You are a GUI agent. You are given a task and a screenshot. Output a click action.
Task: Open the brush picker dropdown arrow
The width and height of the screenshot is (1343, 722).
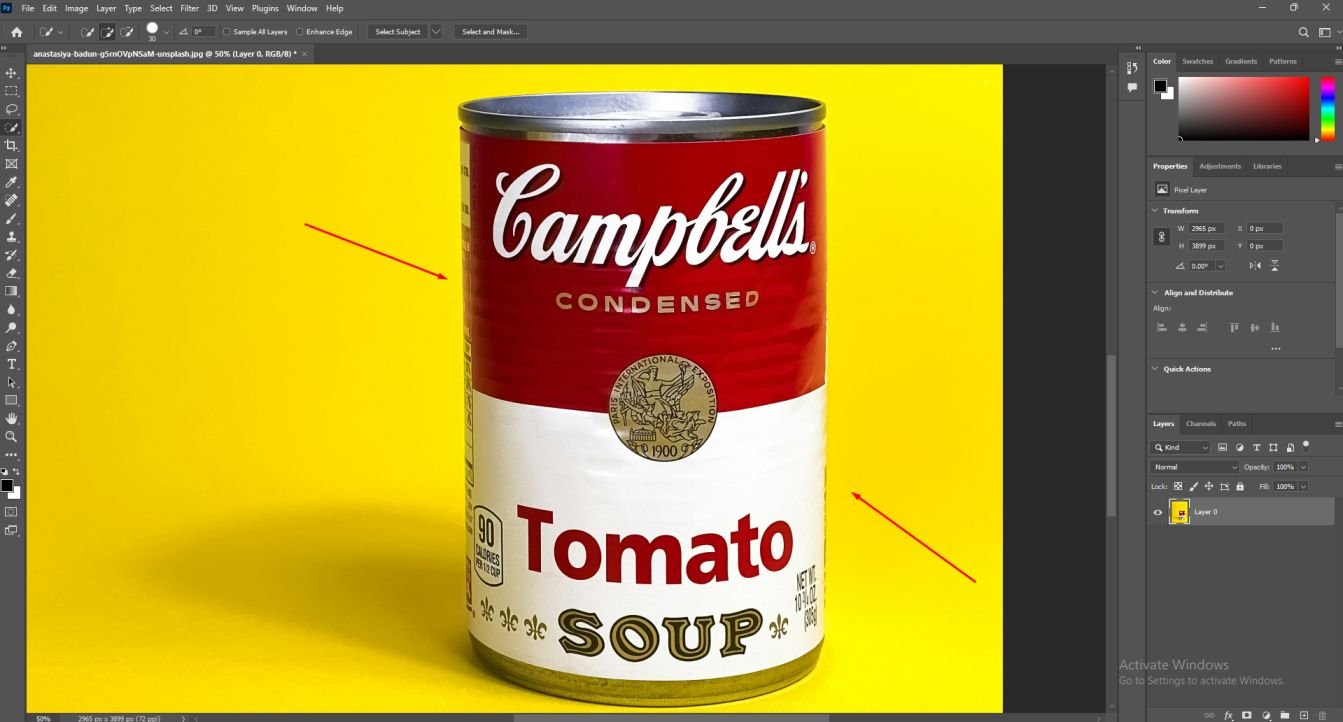(166, 32)
